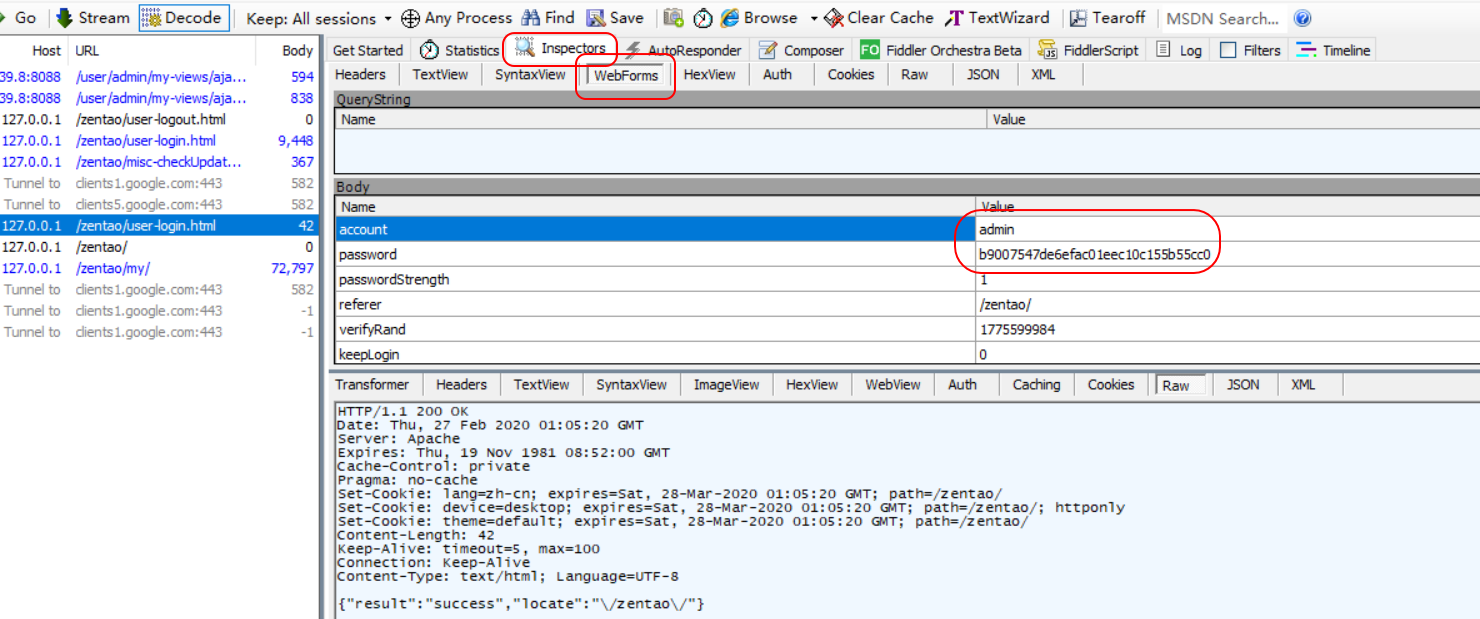Screen dimensions: 1480x619
Task: Select request Headers inspector tab
Action: point(360,74)
